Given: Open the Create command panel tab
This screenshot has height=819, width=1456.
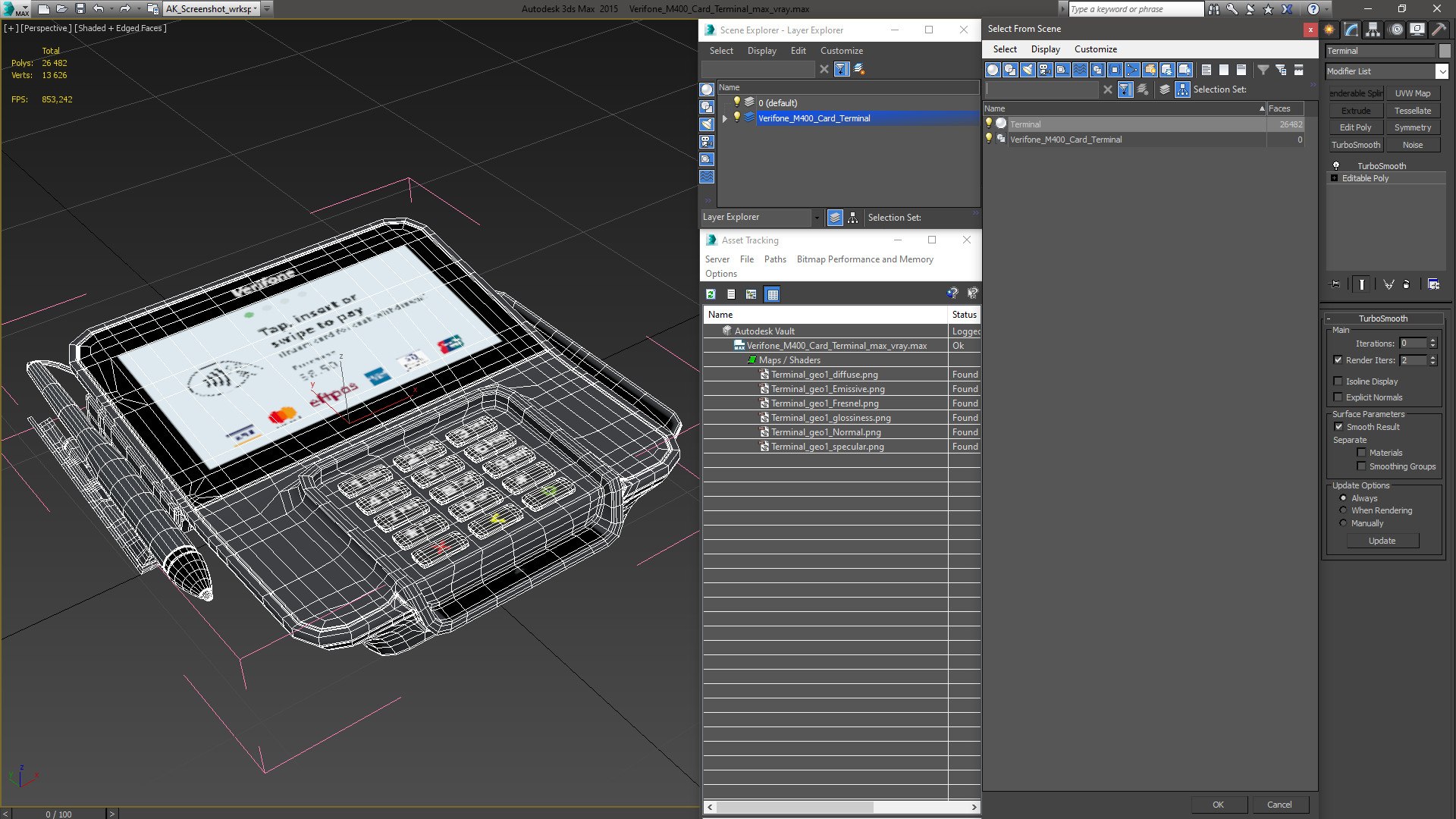Looking at the screenshot, I should [x=1330, y=30].
